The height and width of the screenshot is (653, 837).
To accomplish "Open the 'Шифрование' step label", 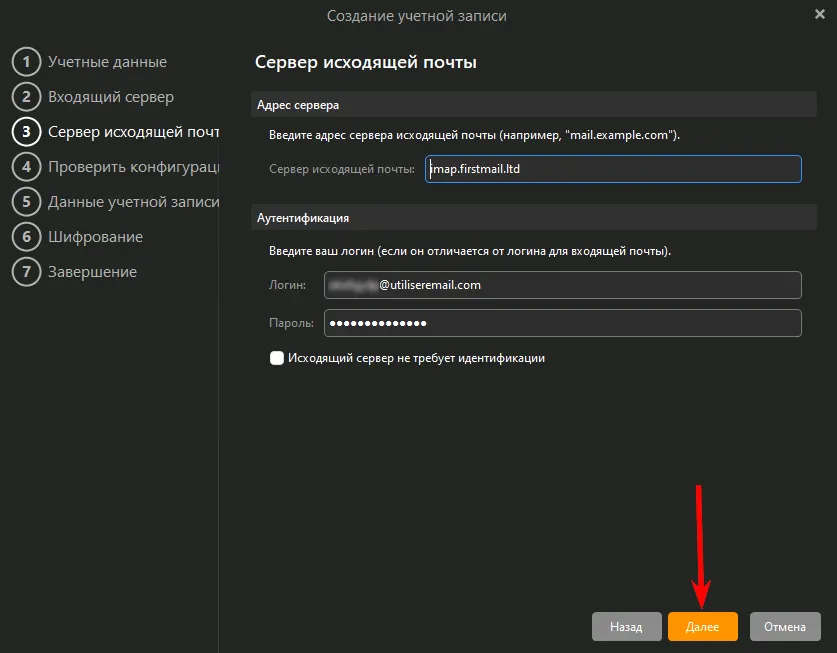I will click(x=95, y=237).
